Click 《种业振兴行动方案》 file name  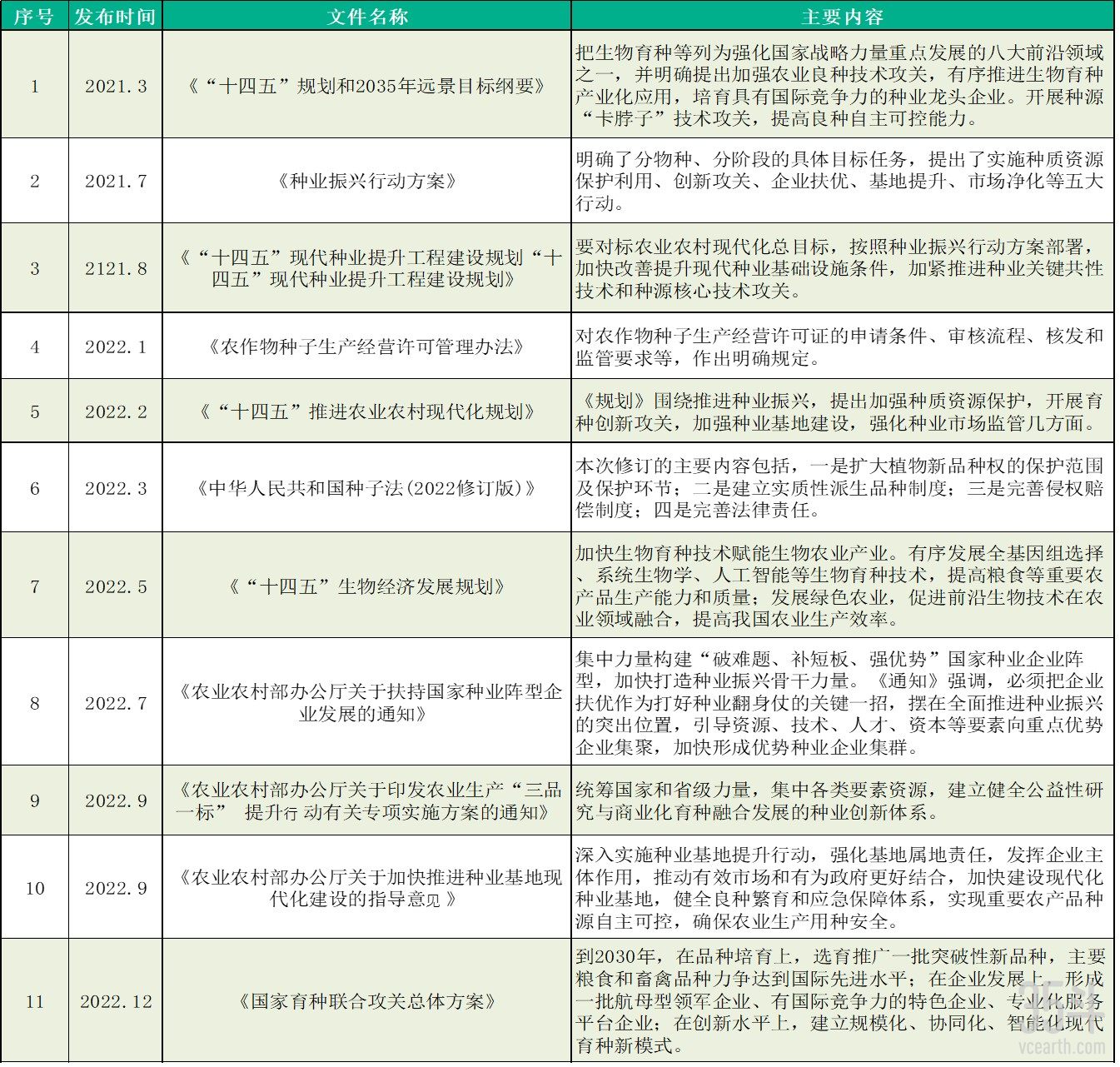pyautogui.click(x=366, y=181)
